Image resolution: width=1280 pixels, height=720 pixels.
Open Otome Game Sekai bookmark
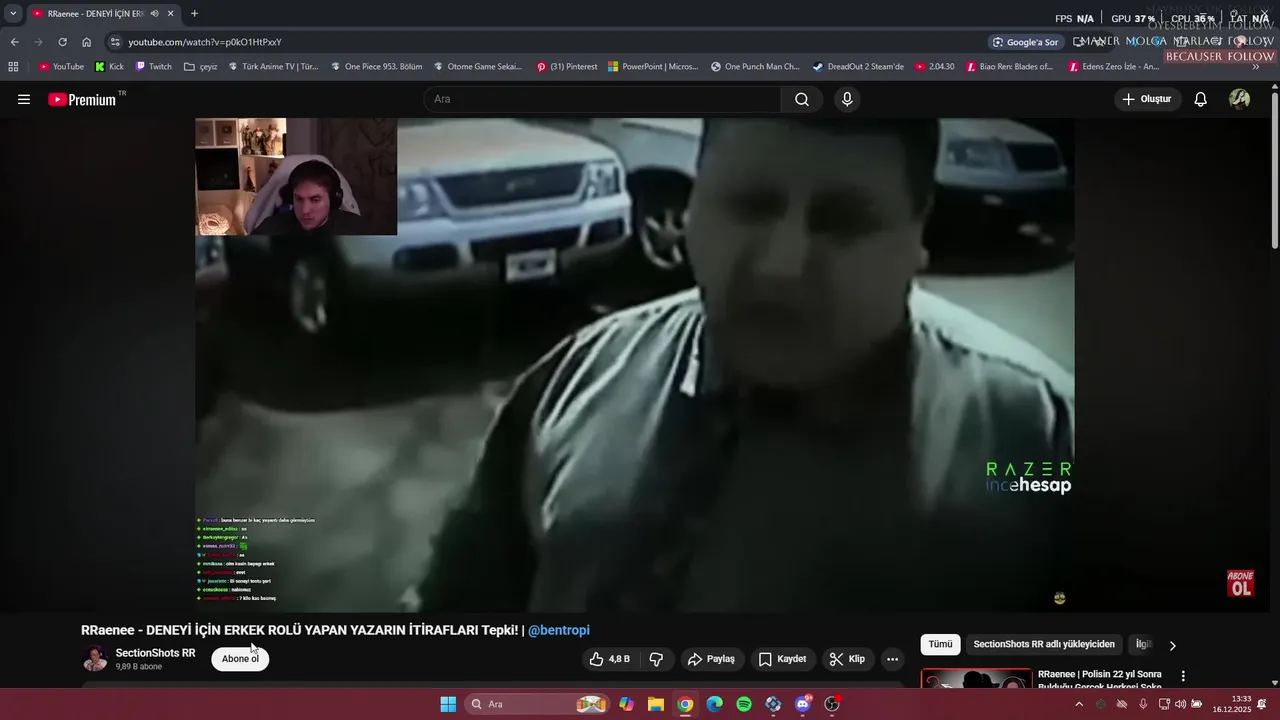(x=478, y=67)
